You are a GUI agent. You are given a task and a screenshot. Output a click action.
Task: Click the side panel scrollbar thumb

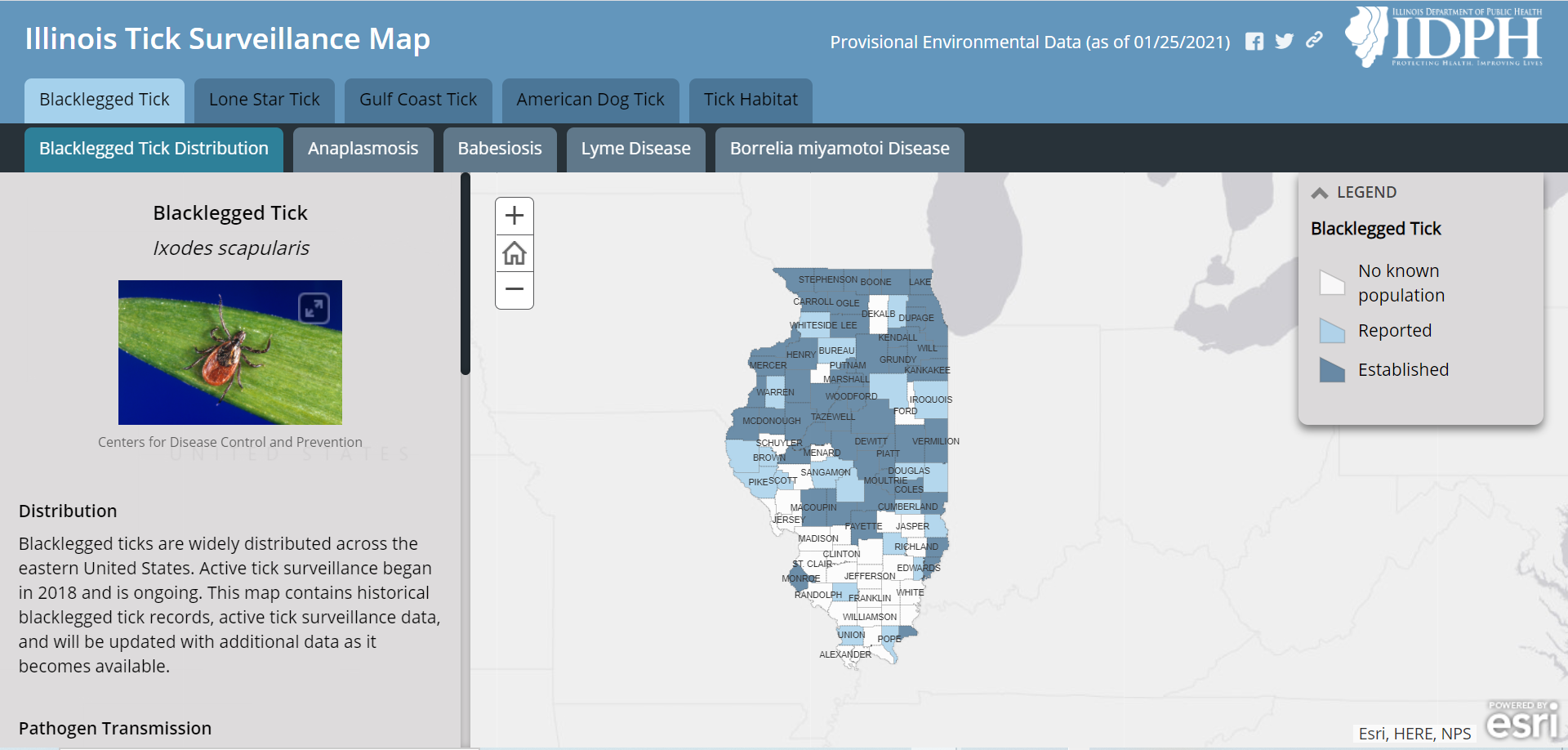click(465, 274)
